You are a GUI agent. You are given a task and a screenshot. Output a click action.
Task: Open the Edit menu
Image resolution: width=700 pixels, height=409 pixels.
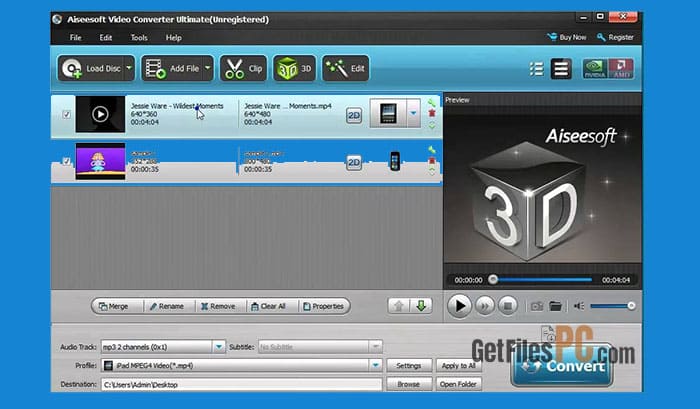click(106, 38)
